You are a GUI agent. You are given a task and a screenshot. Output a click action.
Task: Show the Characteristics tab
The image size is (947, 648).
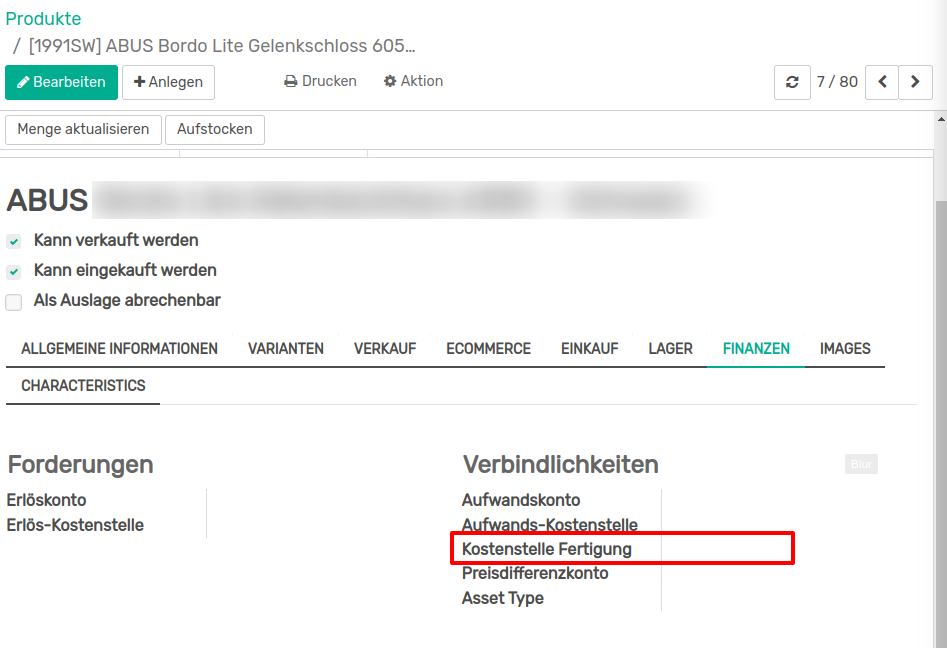[x=83, y=386]
